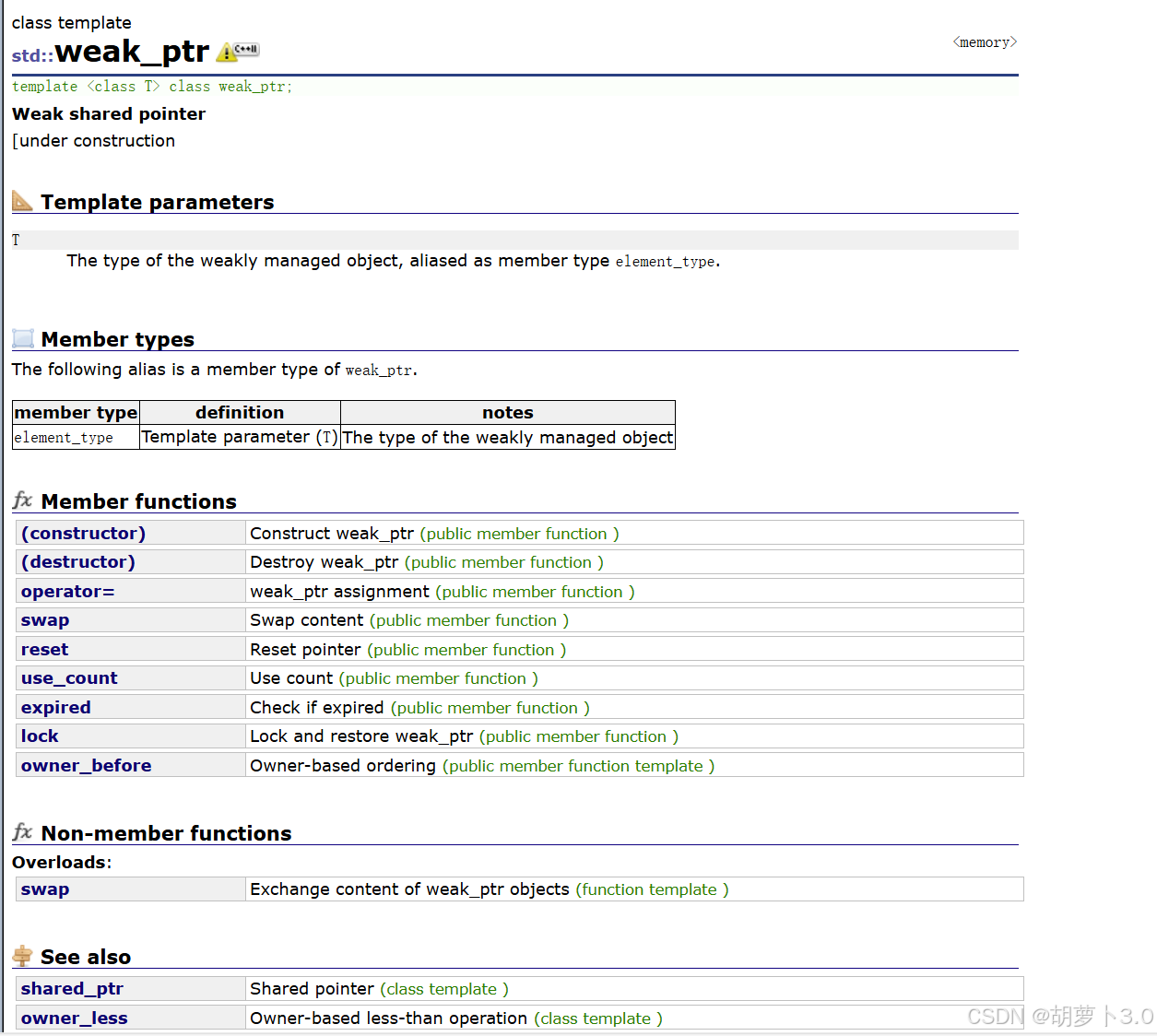Click the '[under construction' text
This screenshot has height=1036, width=1157.
point(93,140)
